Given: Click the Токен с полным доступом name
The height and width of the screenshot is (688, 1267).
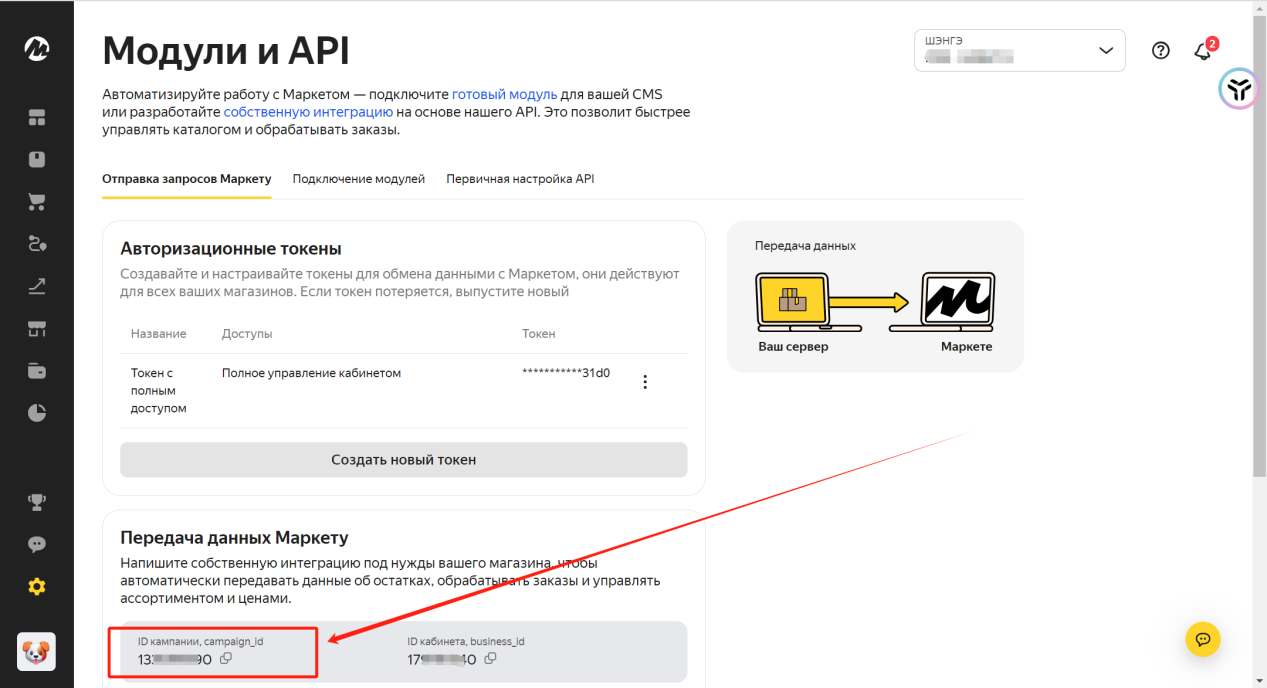Looking at the screenshot, I should (x=159, y=390).
